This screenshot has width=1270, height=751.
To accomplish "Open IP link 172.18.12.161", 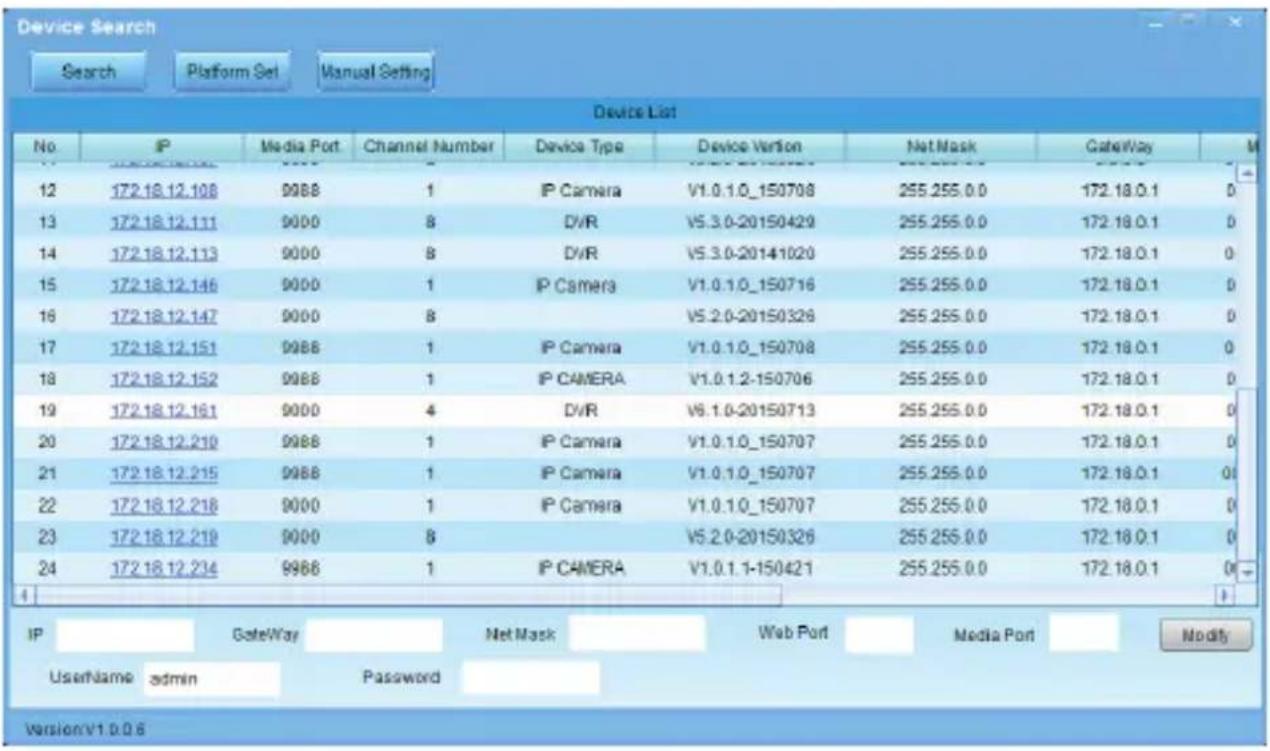I will pos(165,410).
